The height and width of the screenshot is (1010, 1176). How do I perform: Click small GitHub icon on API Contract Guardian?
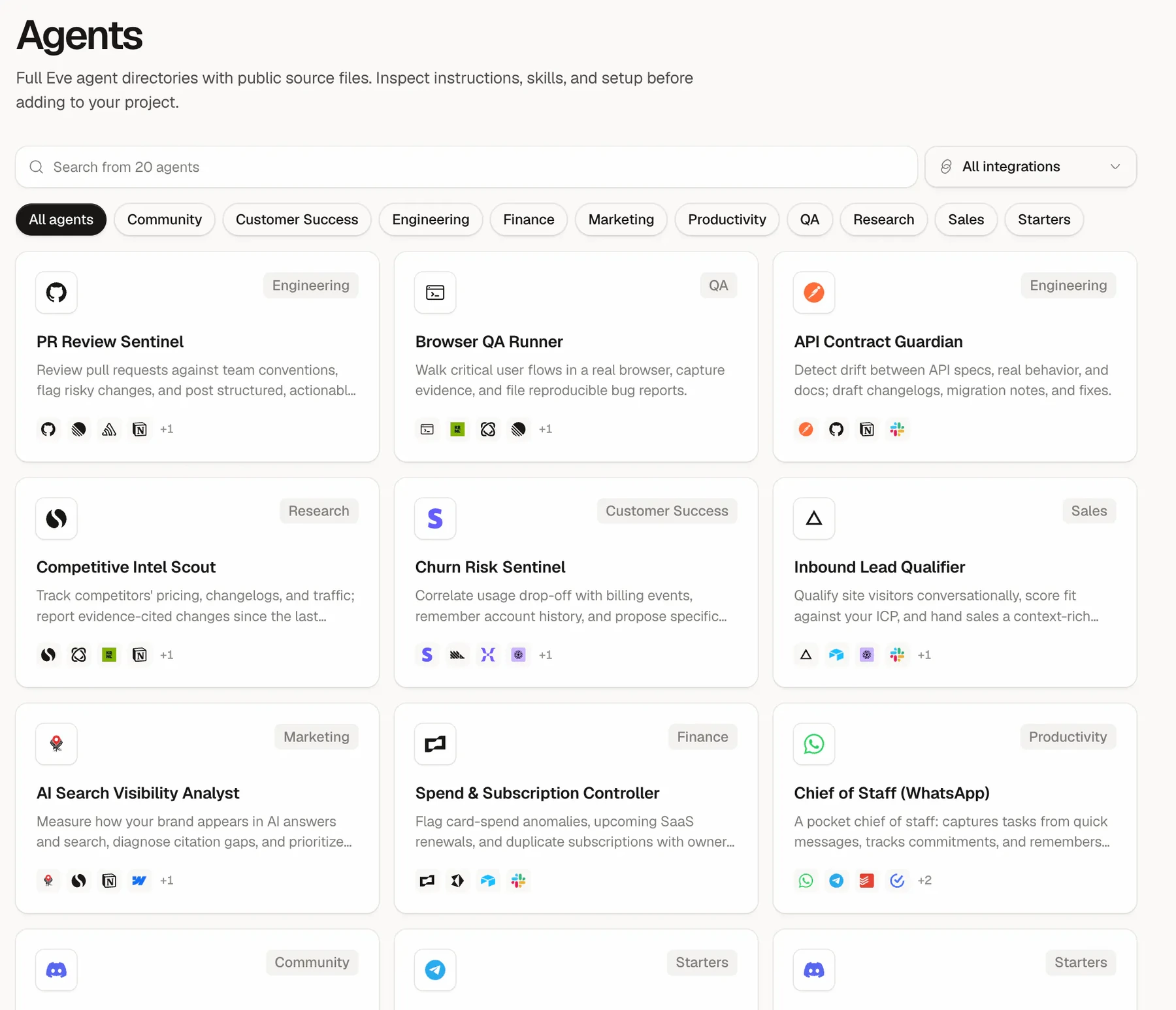tap(836, 429)
